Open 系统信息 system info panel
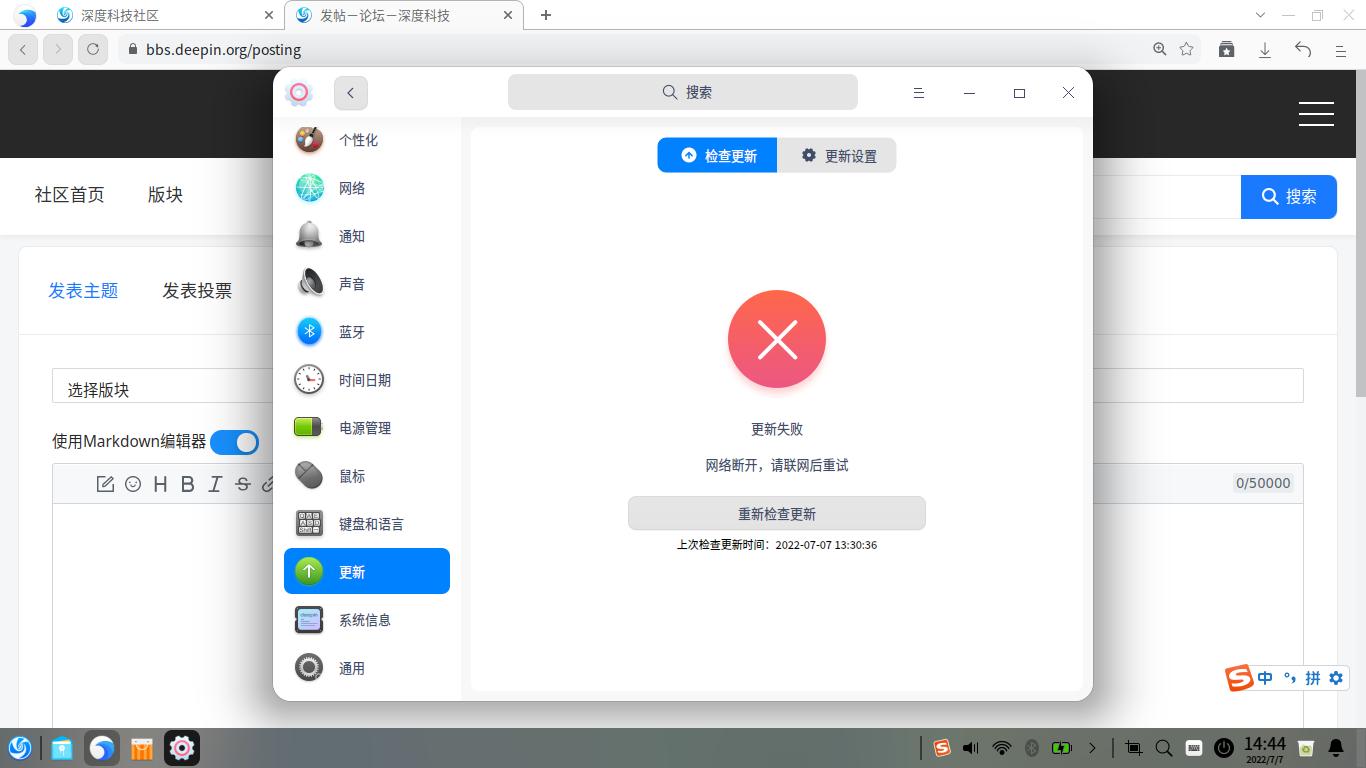This screenshot has height=768, width=1366. tap(364, 619)
